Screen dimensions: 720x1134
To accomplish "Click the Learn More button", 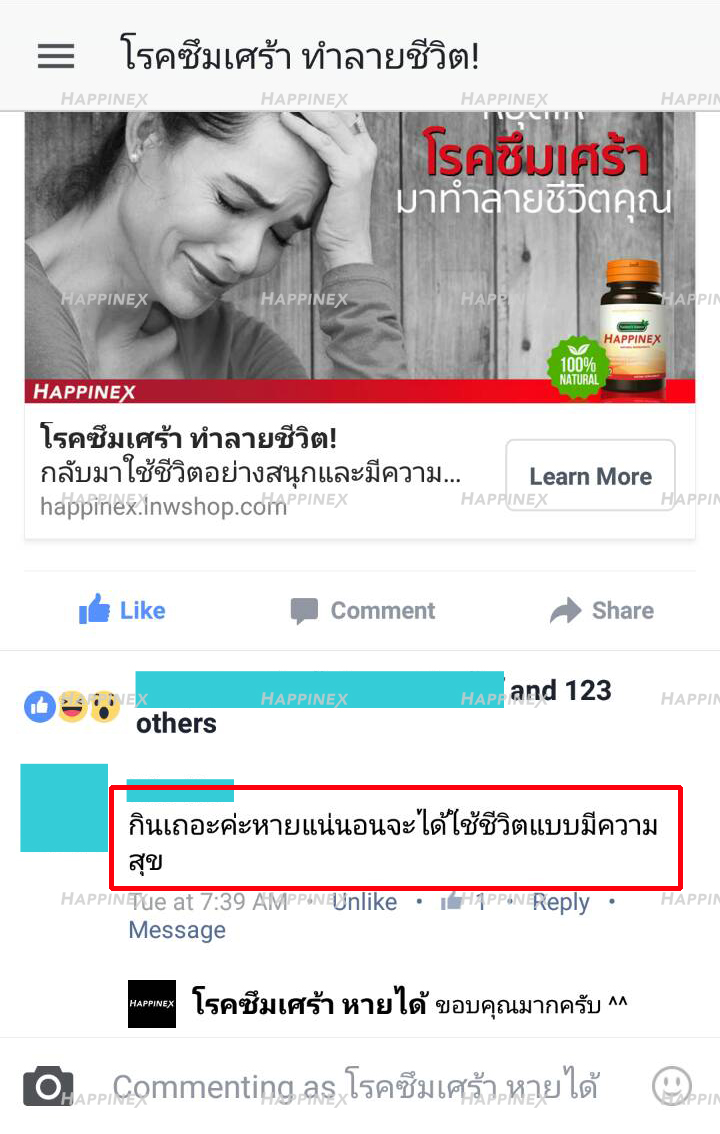I will [591, 476].
